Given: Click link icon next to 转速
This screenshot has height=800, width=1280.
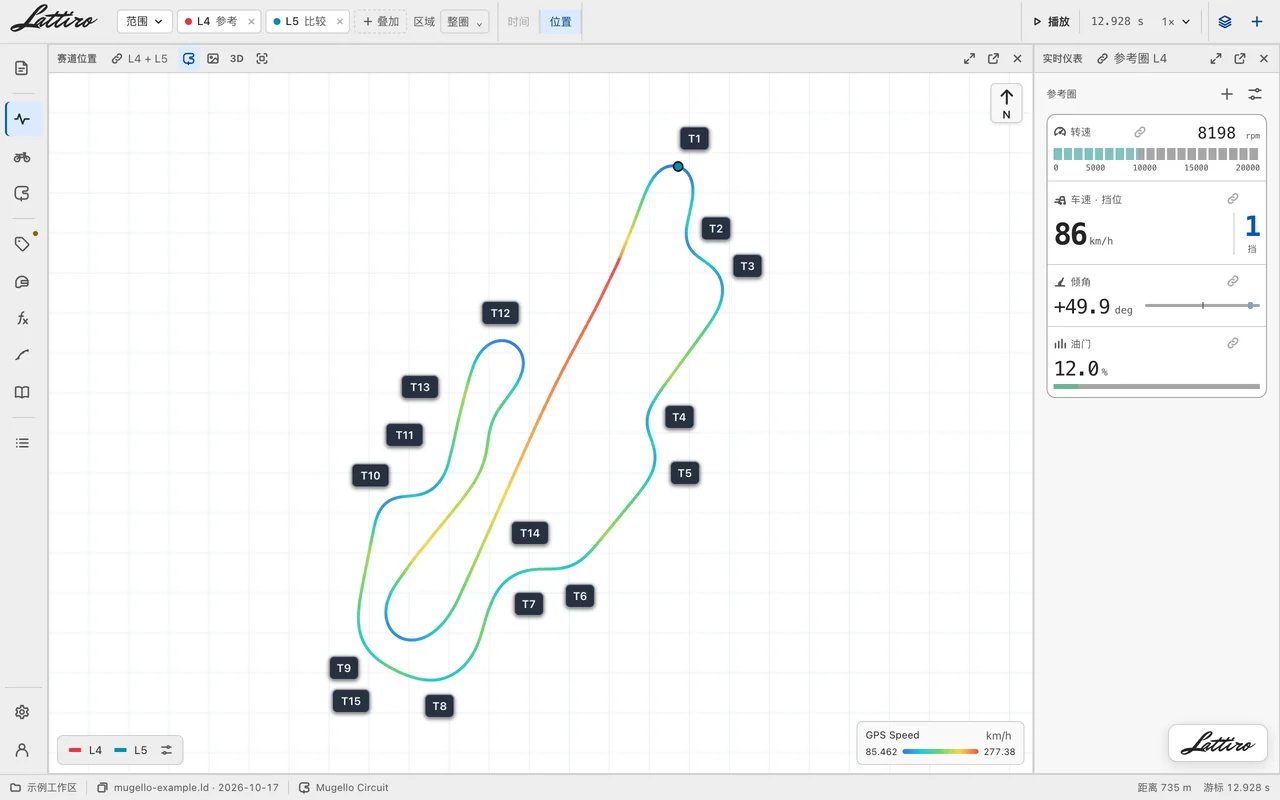Looking at the screenshot, I should tap(1140, 132).
